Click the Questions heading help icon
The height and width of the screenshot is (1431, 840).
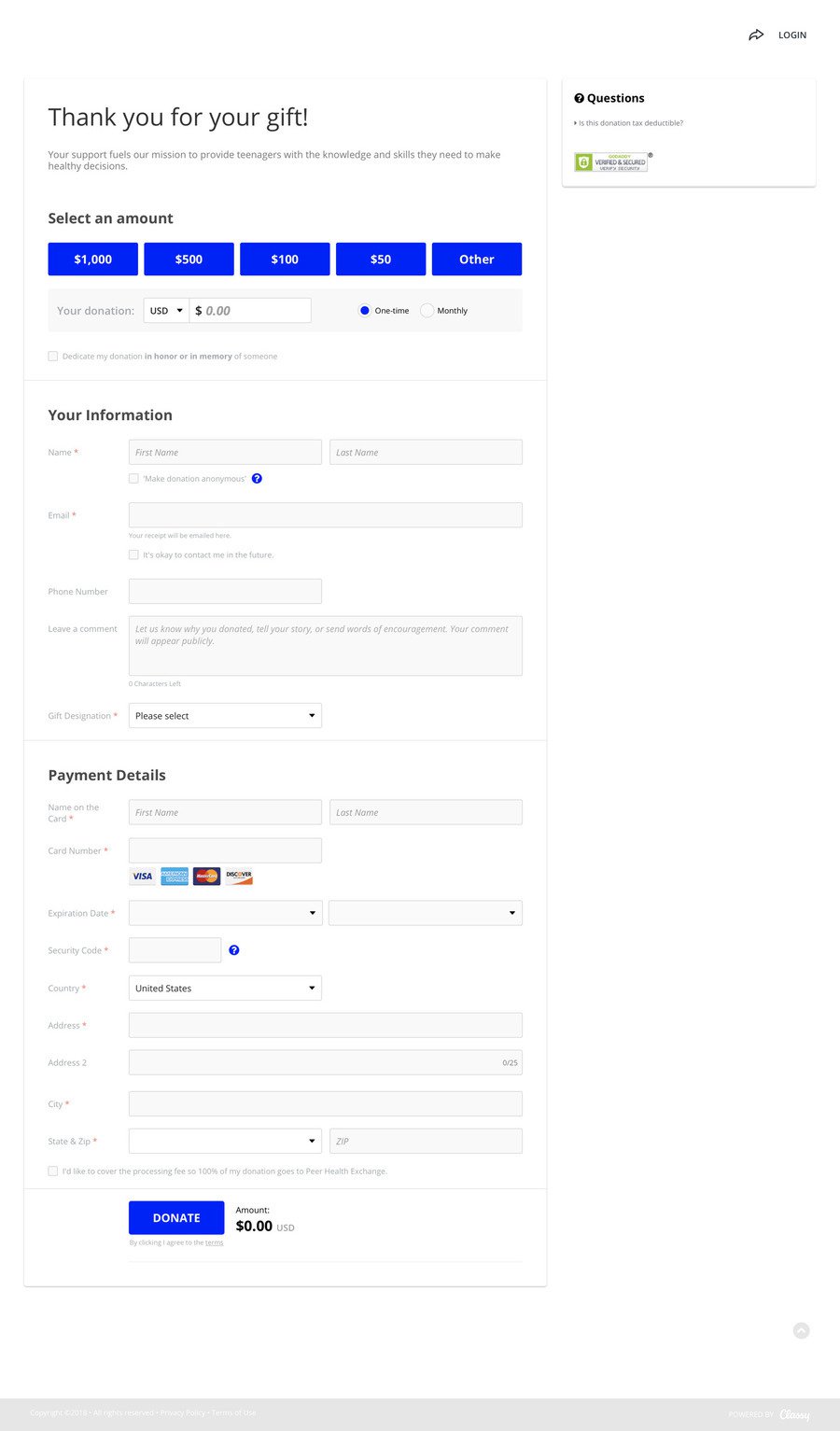(x=579, y=98)
